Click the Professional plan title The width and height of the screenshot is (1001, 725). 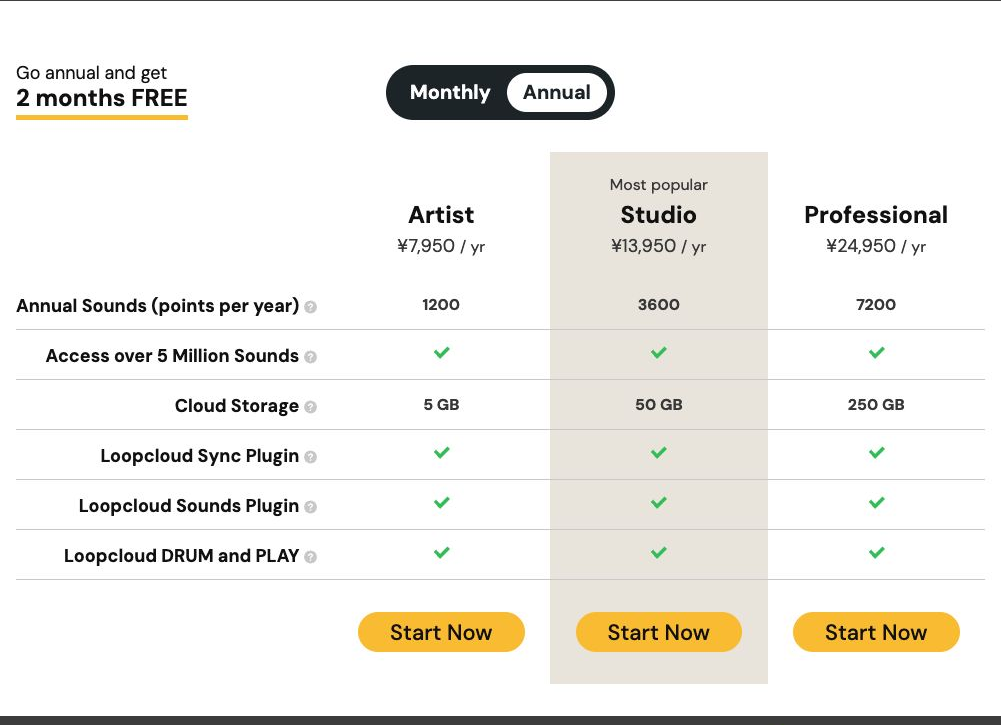pos(876,215)
